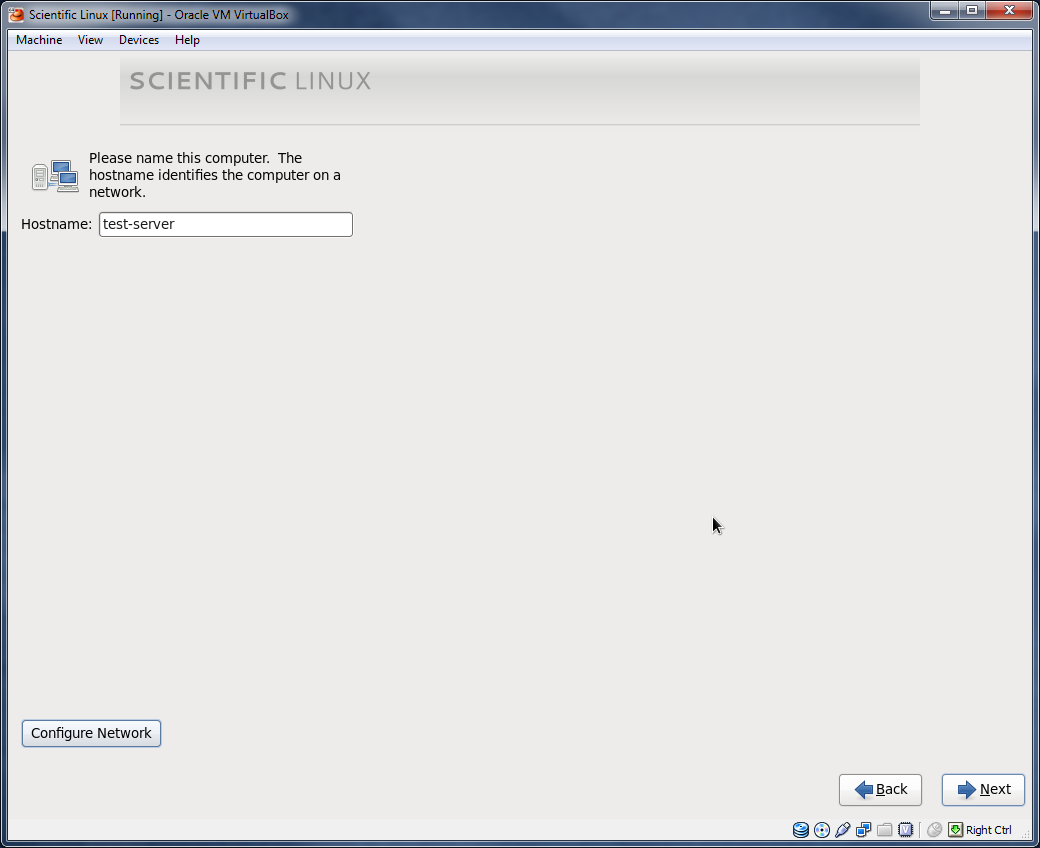Click into the Hostname input field
This screenshot has height=848, width=1040.
[x=226, y=224]
